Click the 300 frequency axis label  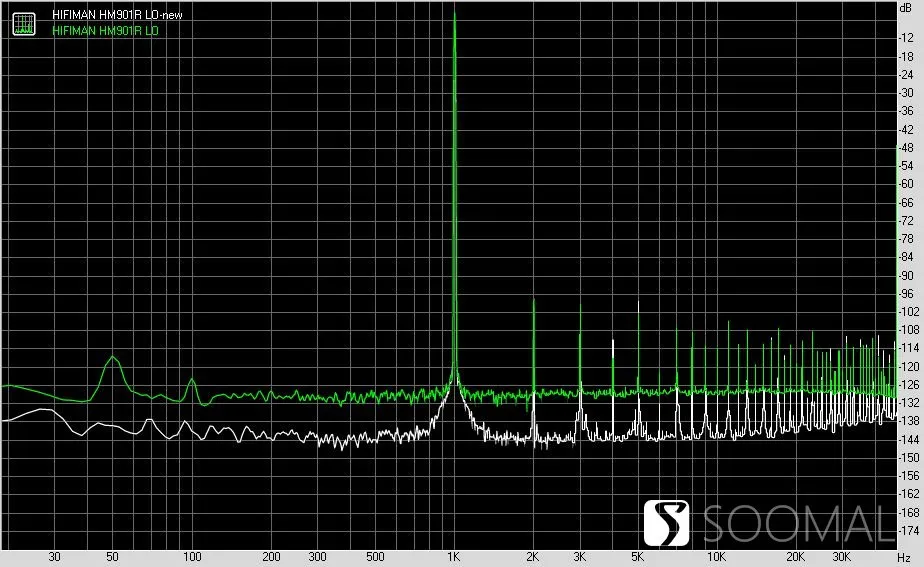tap(317, 557)
